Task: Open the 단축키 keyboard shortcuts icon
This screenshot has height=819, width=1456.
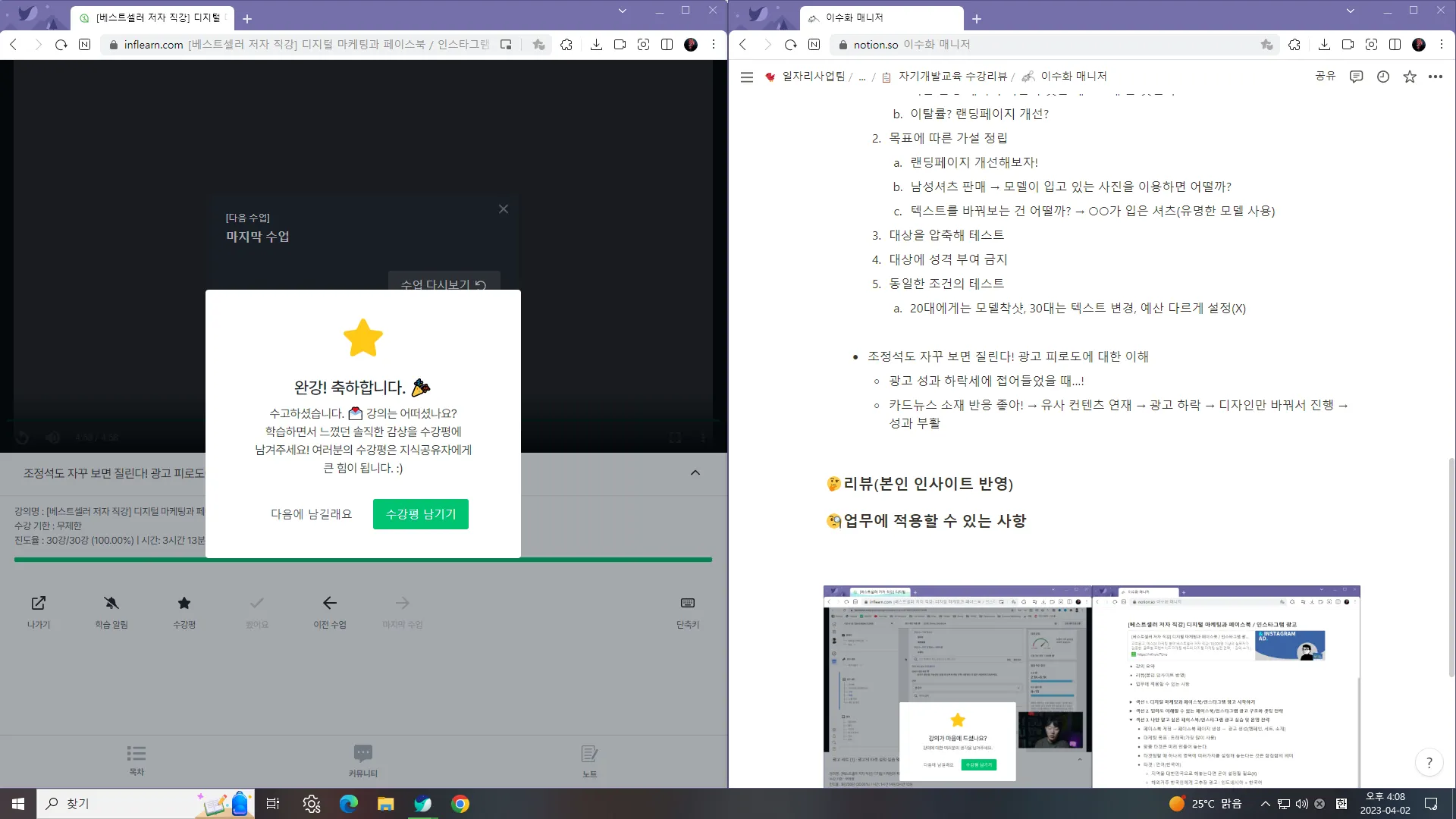Action: (x=687, y=603)
